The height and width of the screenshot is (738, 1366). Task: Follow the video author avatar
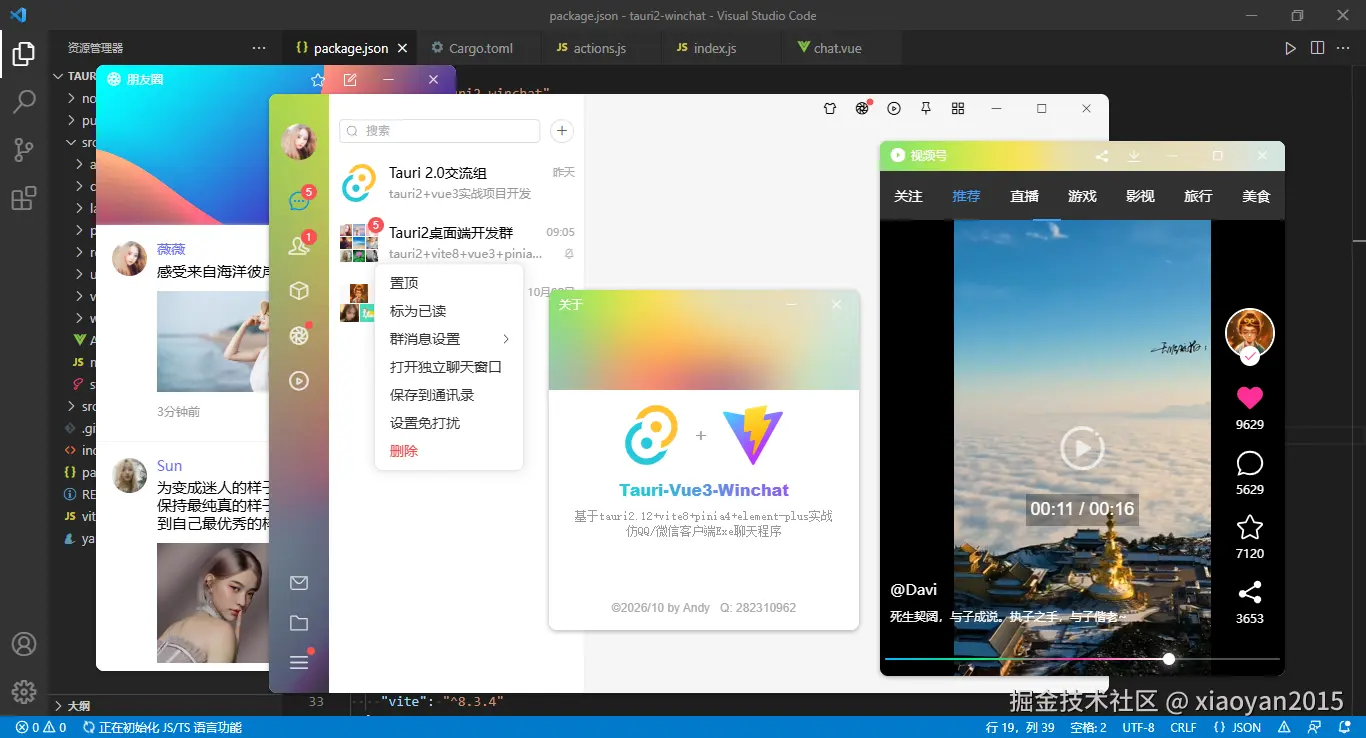(x=1250, y=333)
